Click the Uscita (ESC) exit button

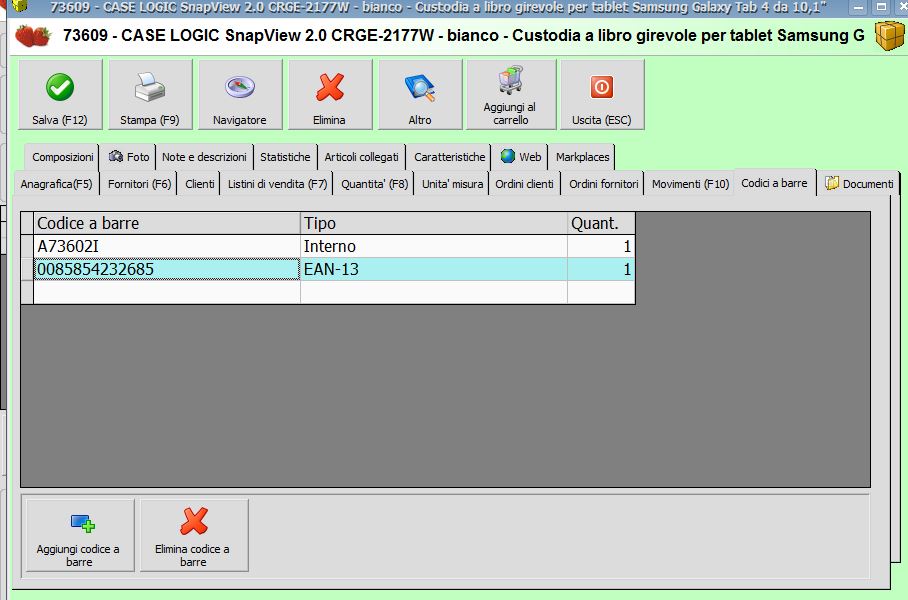602,94
